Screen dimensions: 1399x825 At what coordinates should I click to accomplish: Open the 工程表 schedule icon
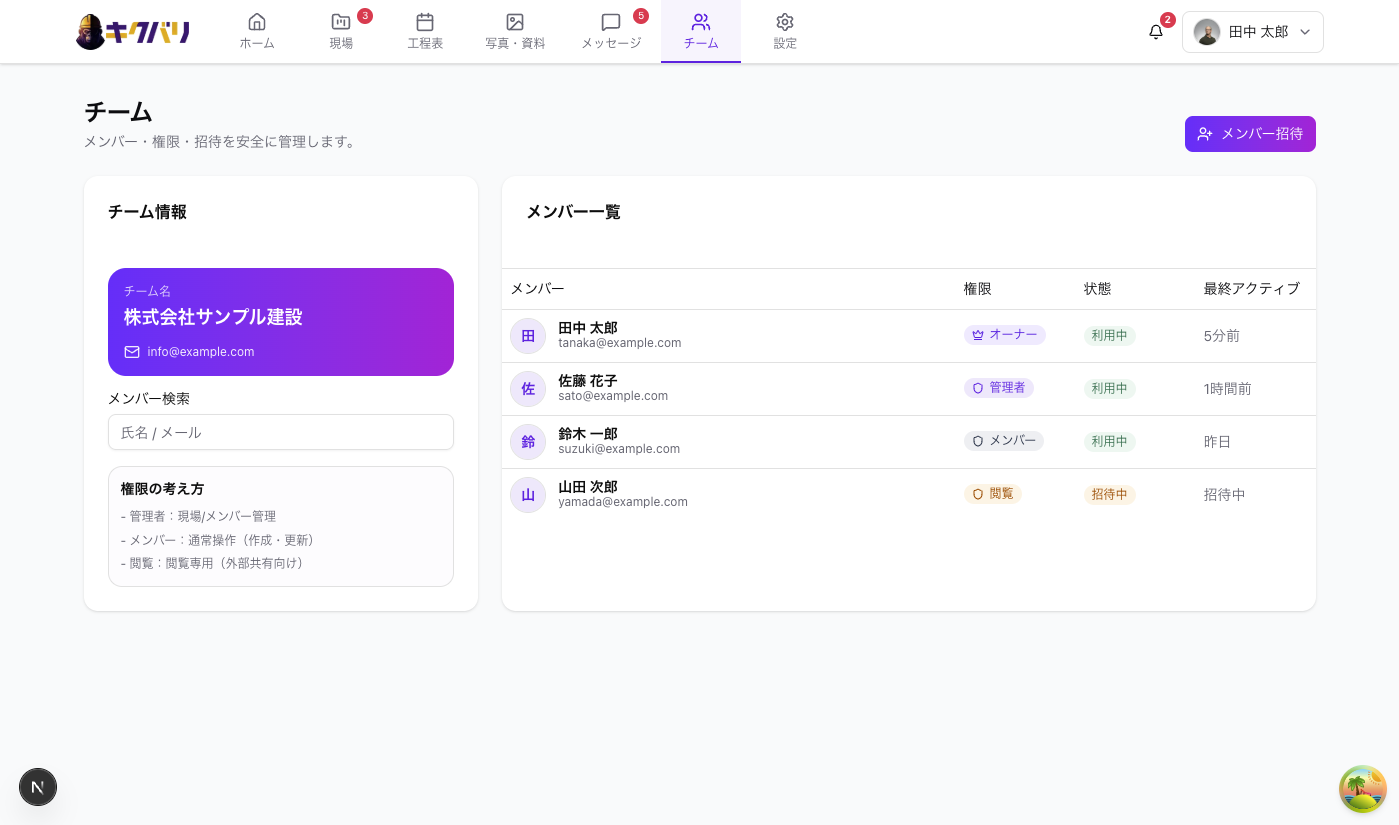(x=425, y=31)
